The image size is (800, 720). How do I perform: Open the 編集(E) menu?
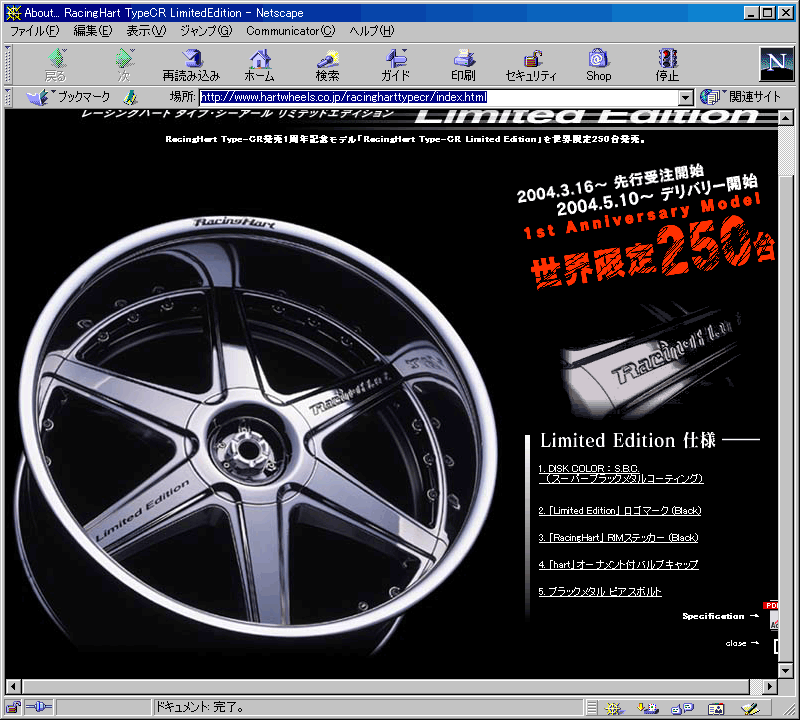point(93,31)
